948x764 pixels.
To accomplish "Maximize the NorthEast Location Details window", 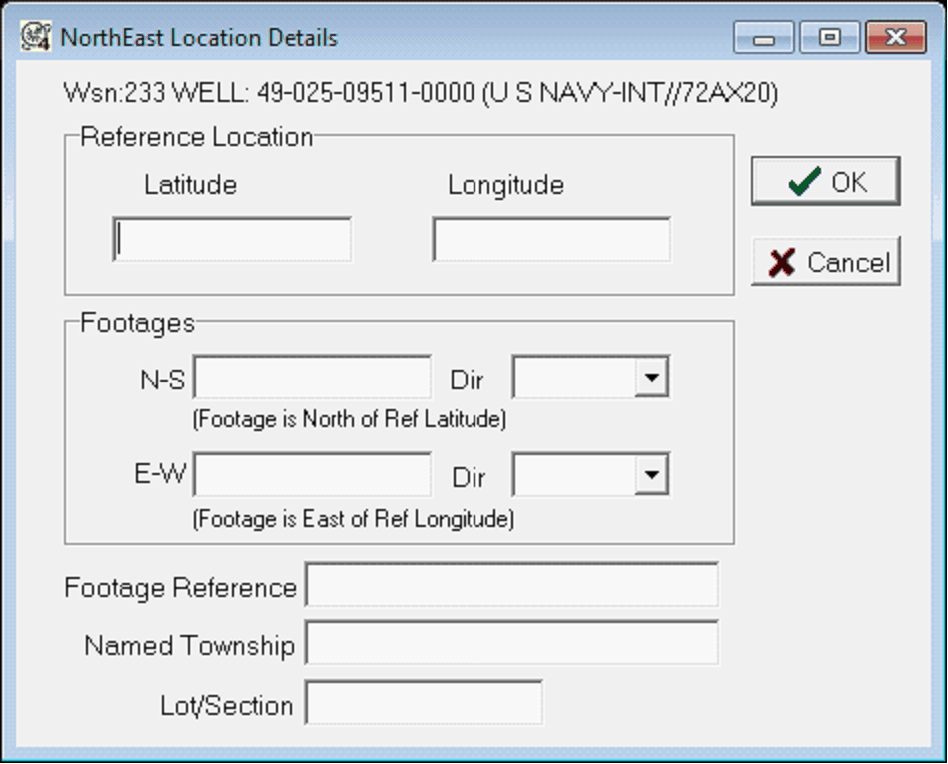I will point(829,38).
